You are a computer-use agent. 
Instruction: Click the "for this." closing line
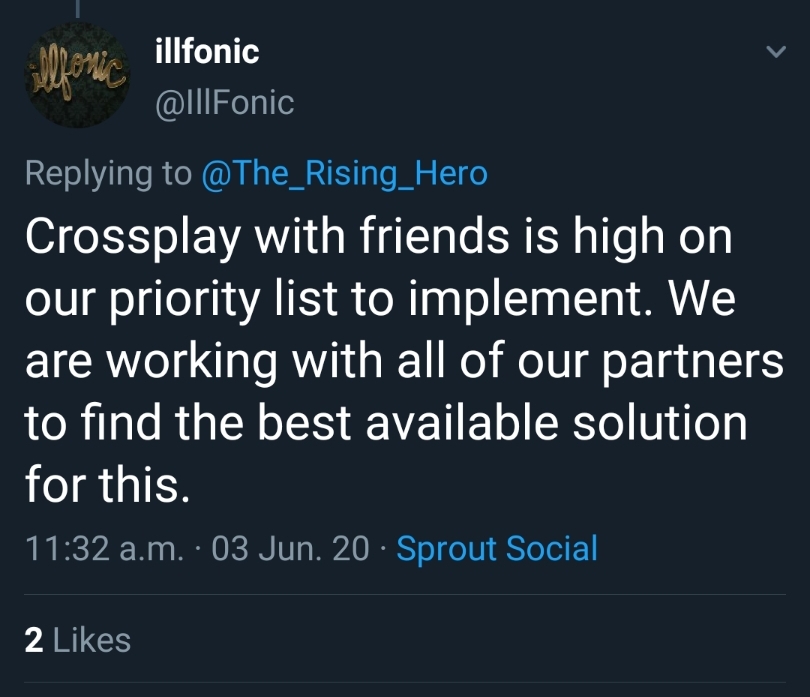point(106,484)
